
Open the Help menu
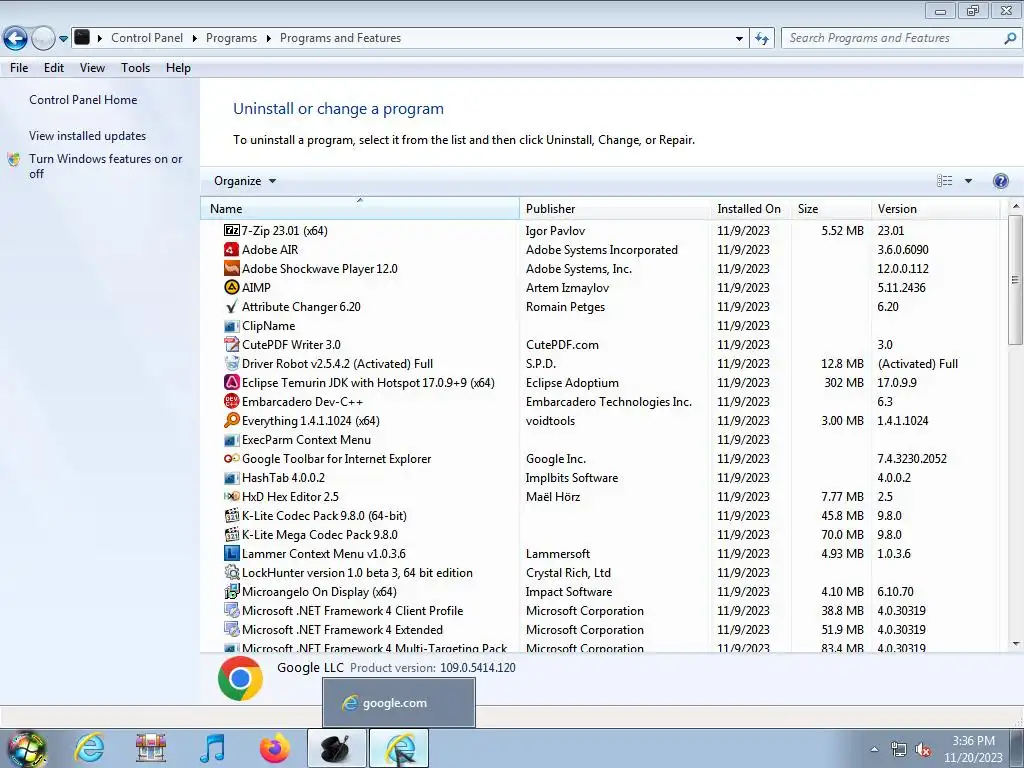pos(178,68)
